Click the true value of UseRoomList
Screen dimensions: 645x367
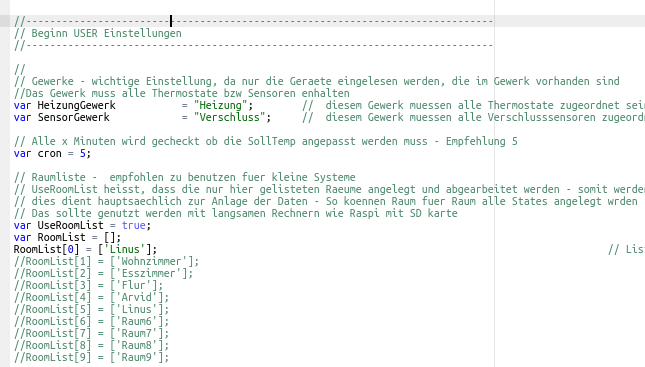(x=134, y=225)
